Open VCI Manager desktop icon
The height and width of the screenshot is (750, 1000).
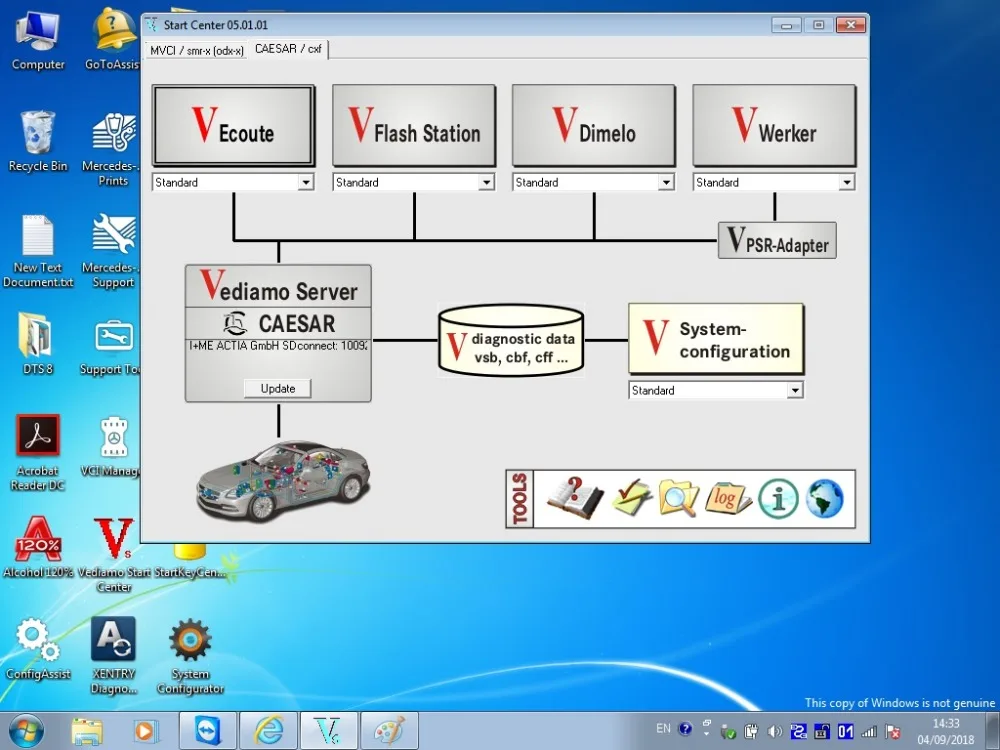114,446
